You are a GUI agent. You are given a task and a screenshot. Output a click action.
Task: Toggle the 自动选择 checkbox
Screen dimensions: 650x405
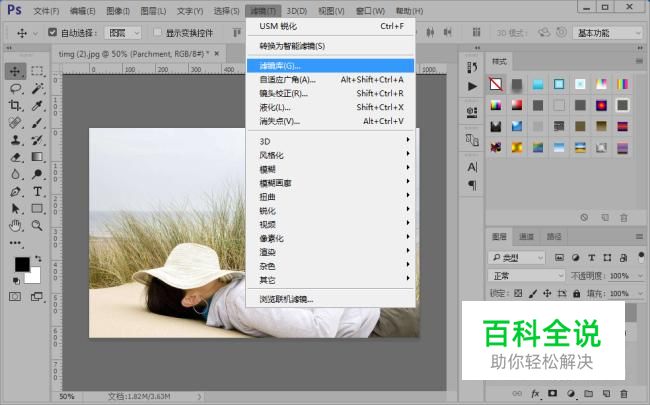52,32
